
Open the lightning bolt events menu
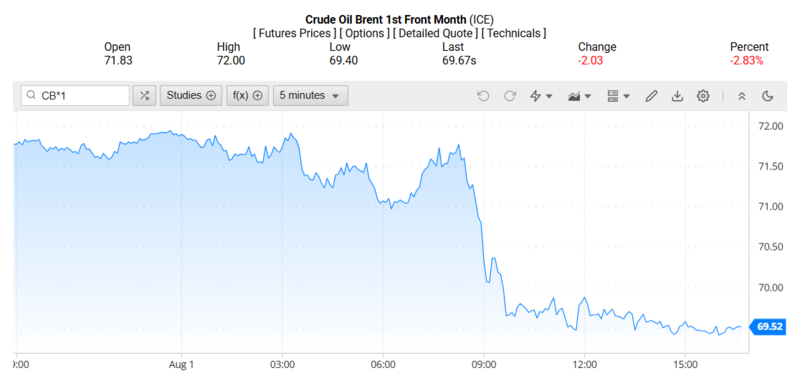pos(541,96)
